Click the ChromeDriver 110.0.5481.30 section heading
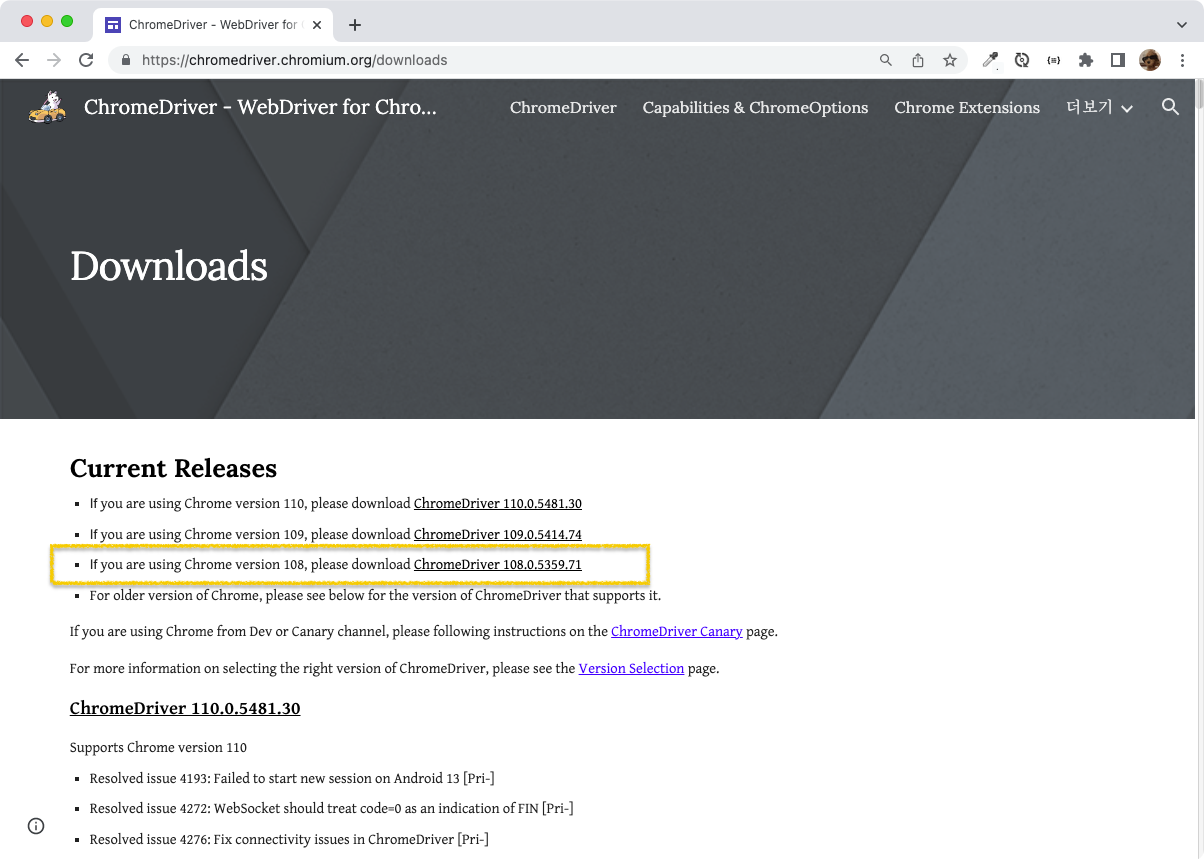Screen dimensions: 1204x860 [x=185, y=709]
